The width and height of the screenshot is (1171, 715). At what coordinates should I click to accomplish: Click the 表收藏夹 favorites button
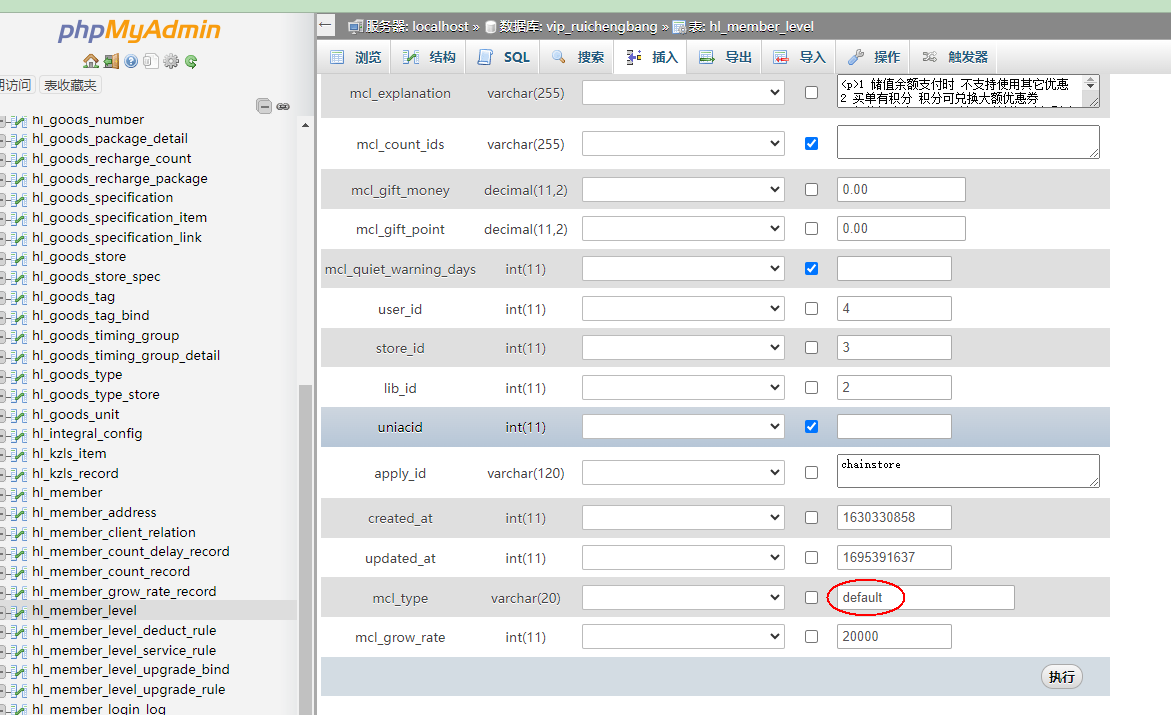pos(70,85)
